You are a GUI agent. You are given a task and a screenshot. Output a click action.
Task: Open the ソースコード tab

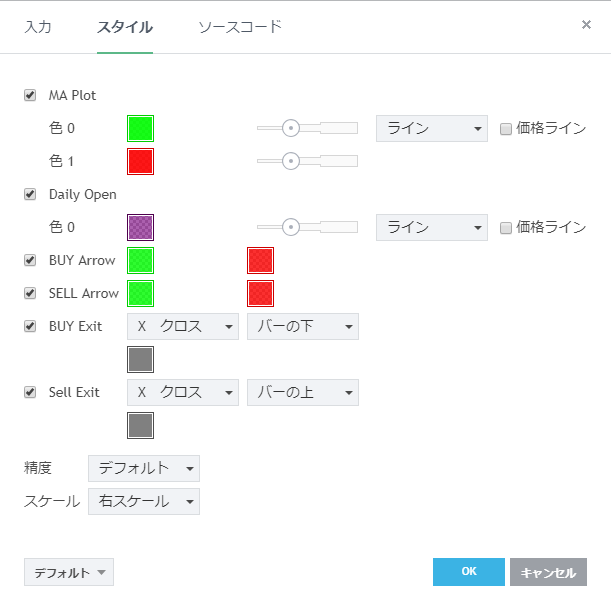(x=240, y=27)
